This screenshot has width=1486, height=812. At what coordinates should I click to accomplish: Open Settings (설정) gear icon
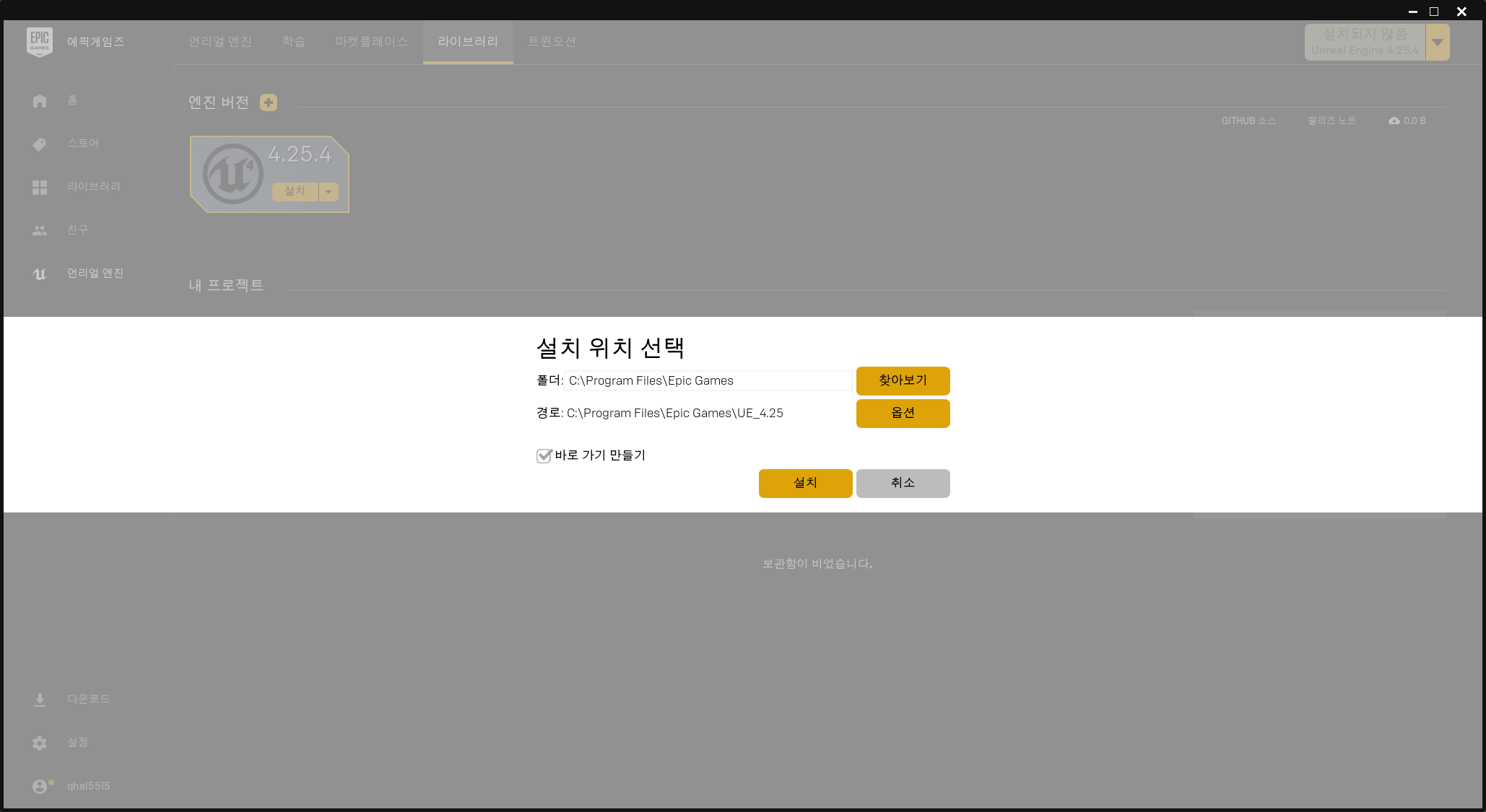pyautogui.click(x=40, y=743)
